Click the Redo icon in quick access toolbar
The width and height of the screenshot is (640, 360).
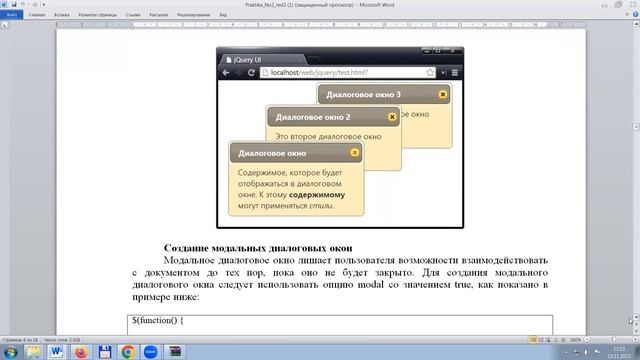pos(35,4)
